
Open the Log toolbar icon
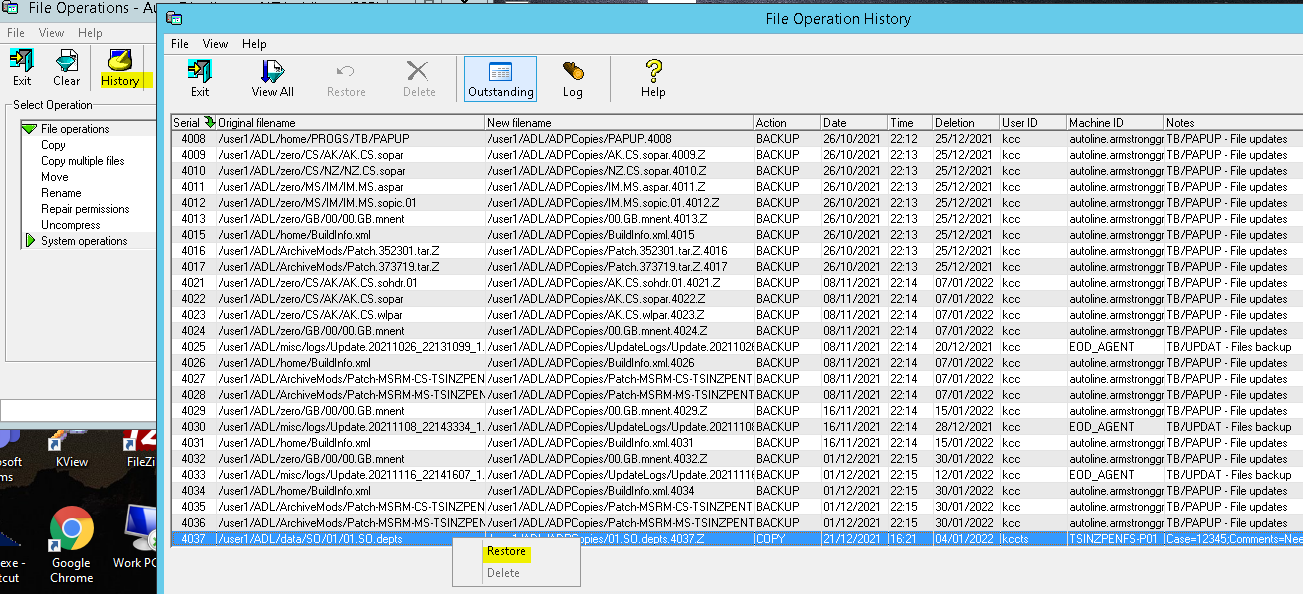572,78
